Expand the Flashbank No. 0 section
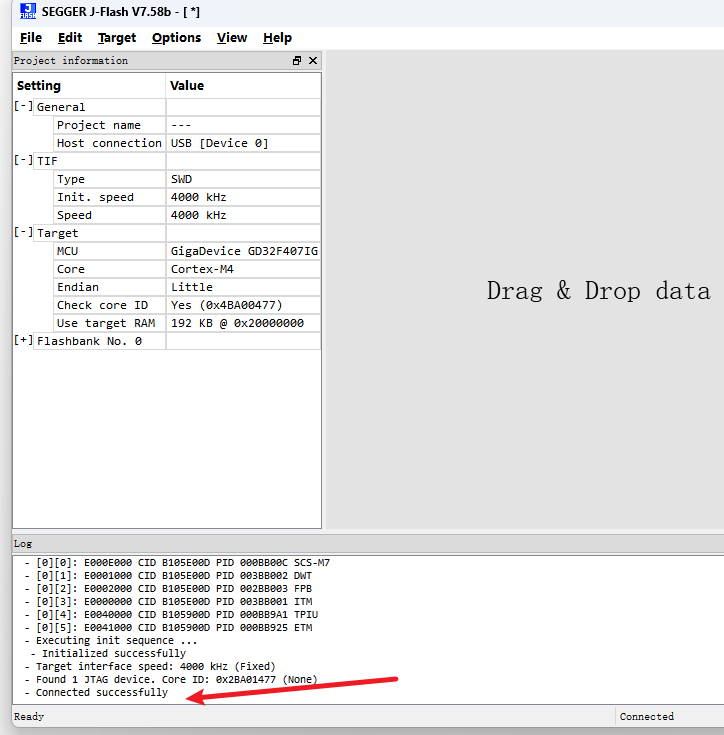 (x=23, y=341)
